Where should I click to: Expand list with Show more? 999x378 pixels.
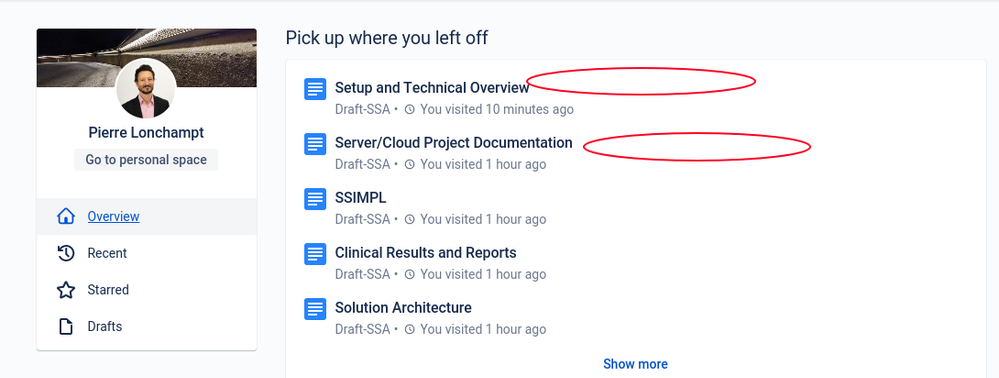[x=635, y=364]
